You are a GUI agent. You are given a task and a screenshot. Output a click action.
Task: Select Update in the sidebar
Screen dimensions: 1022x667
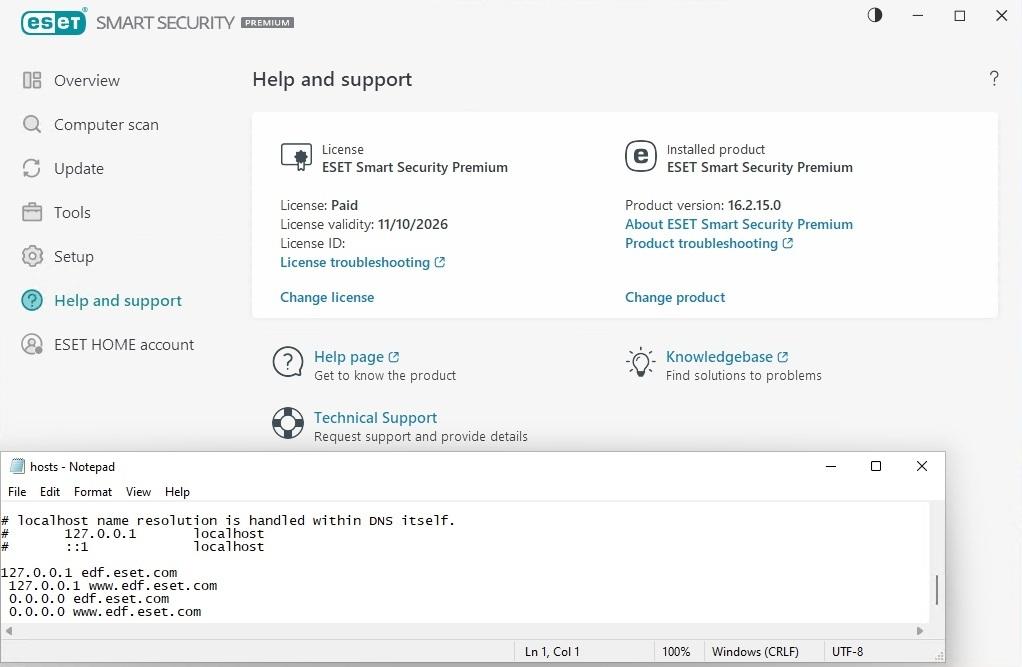coord(79,168)
